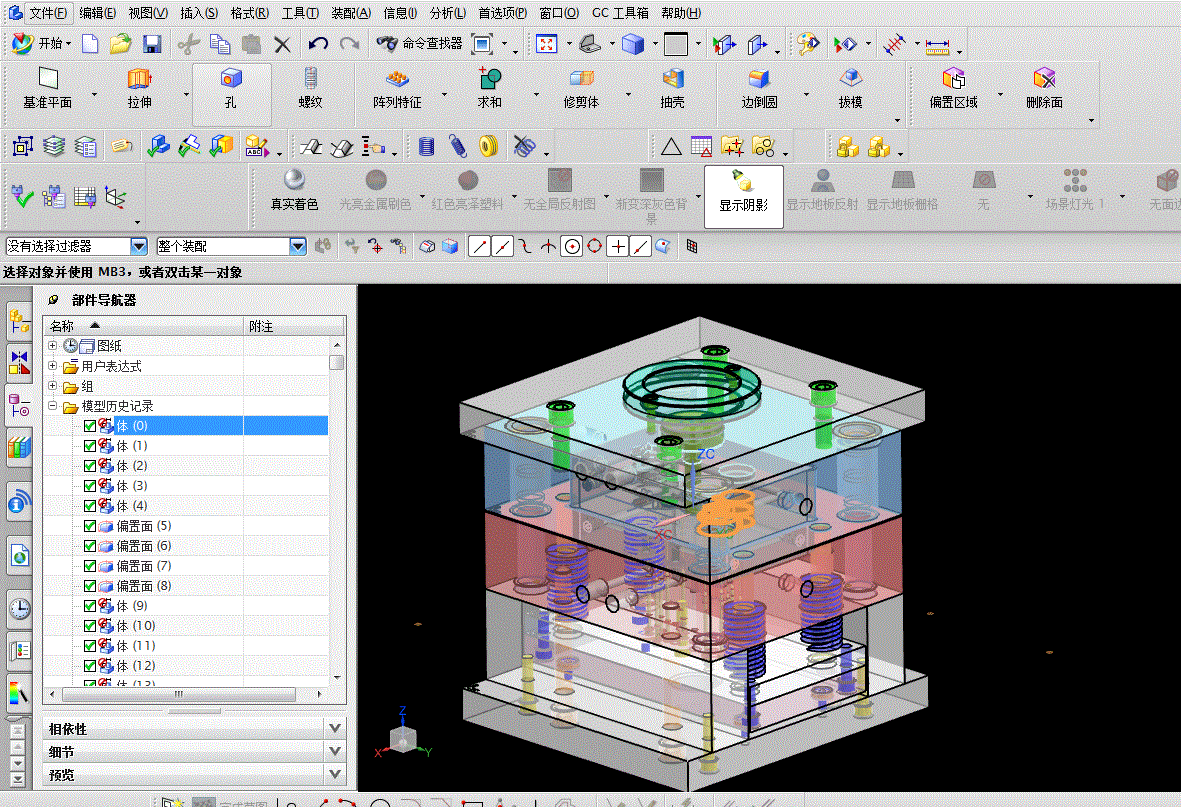
Task: Uncheck the 体 (10) feature checkbox
Action: 90,626
